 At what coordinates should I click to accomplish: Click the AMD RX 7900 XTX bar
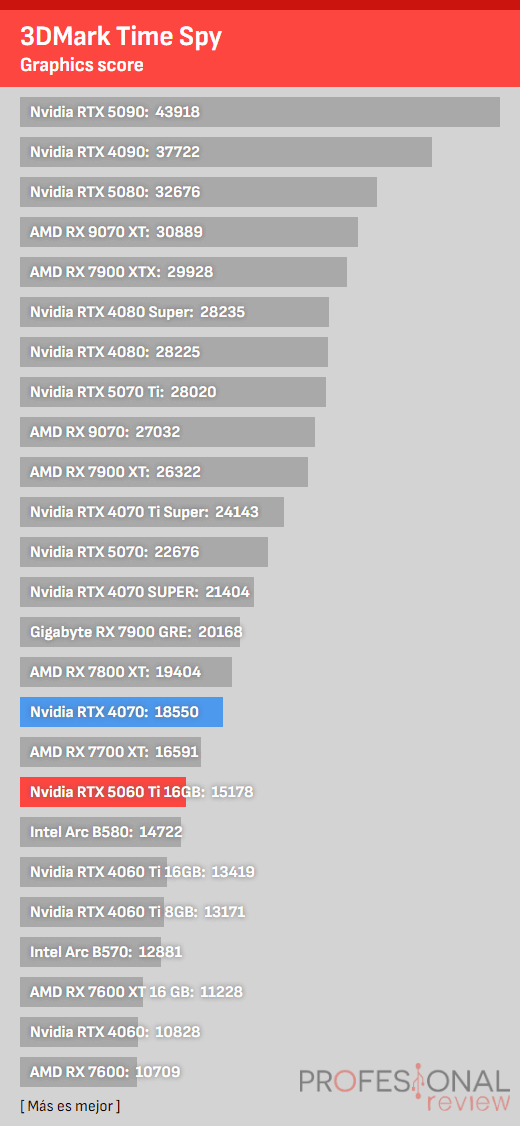pyautogui.click(x=183, y=271)
